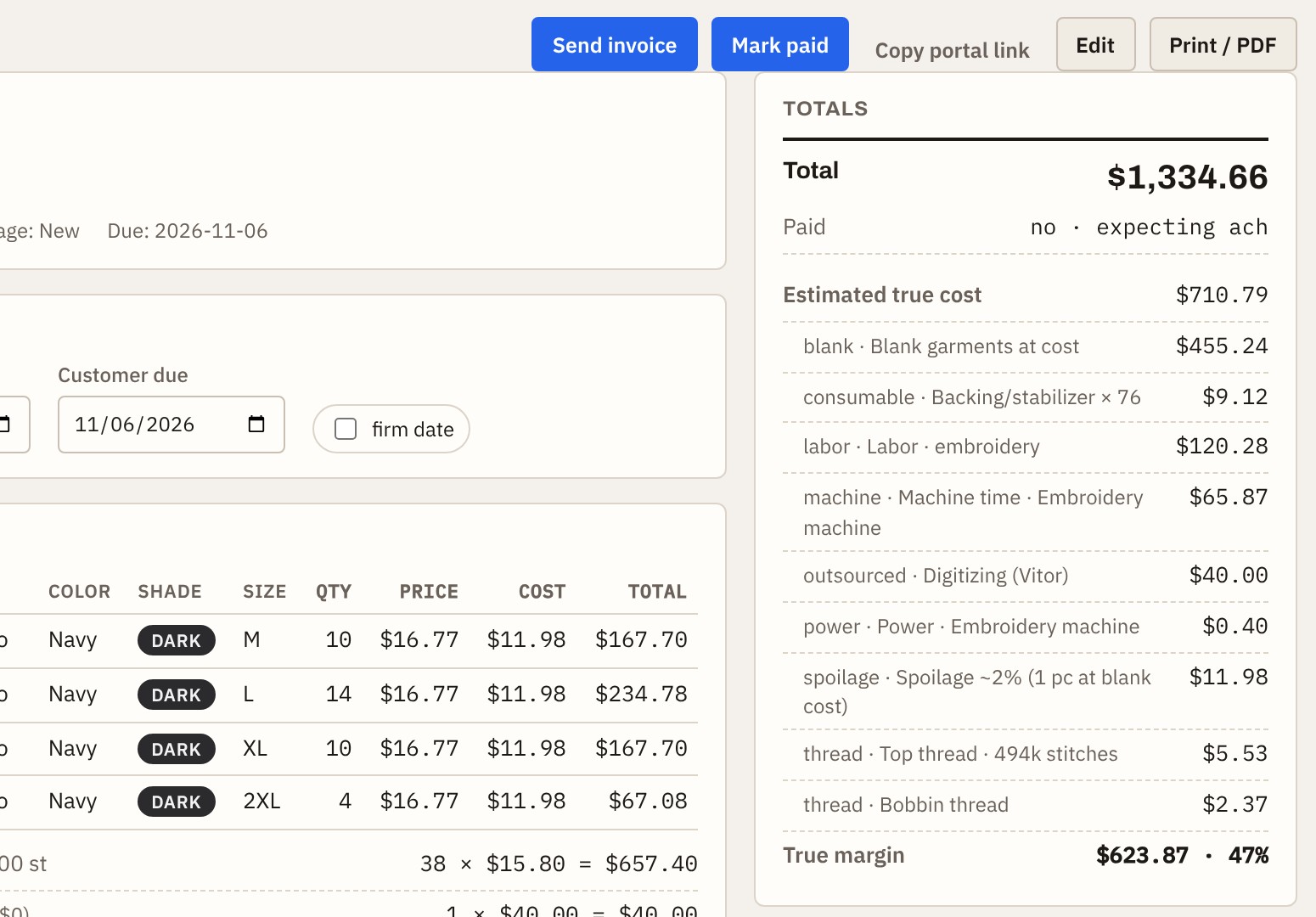Select the Blank garments at cost line
Viewport: 1316px width, 917px height.
click(x=1026, y=346)
